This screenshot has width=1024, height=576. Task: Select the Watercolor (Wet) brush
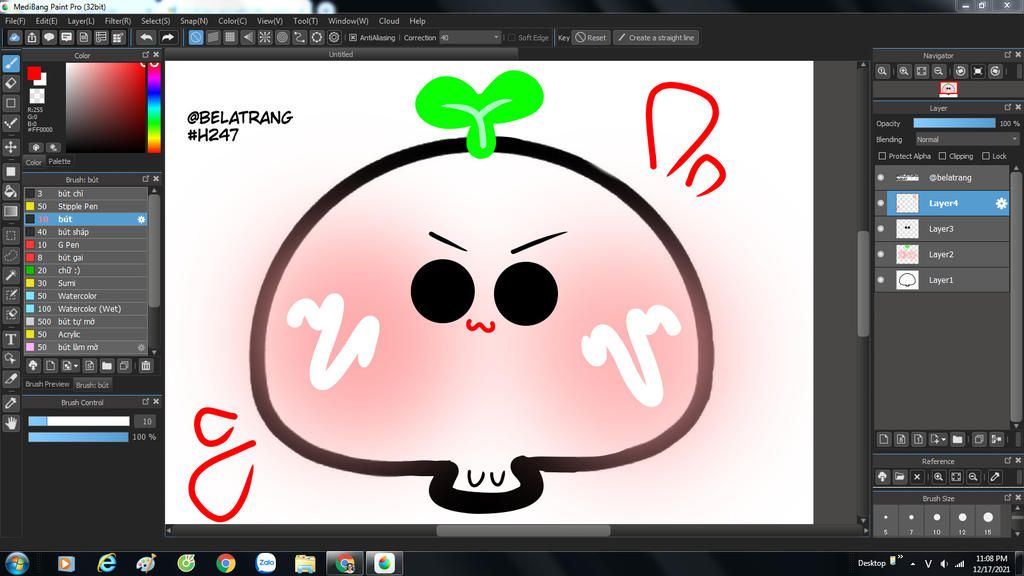tap(86, 309)
